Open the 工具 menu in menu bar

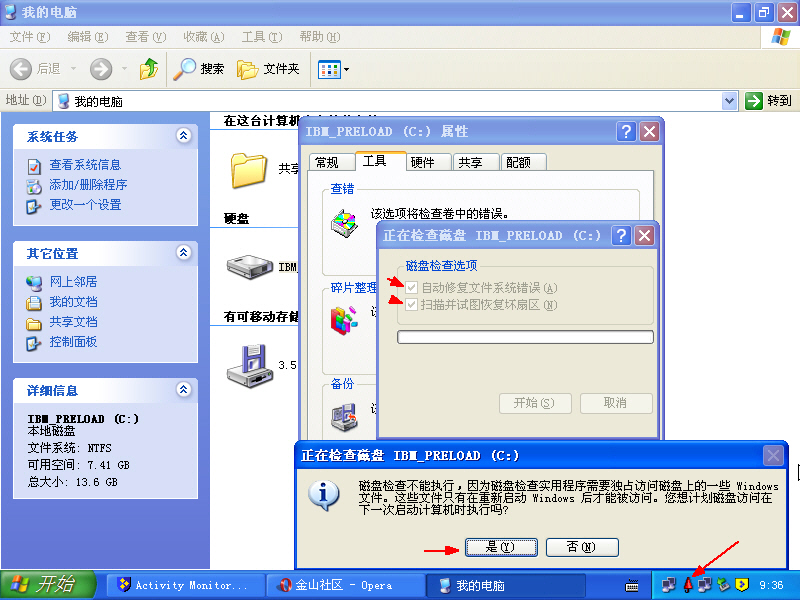[x=262, y=37]
